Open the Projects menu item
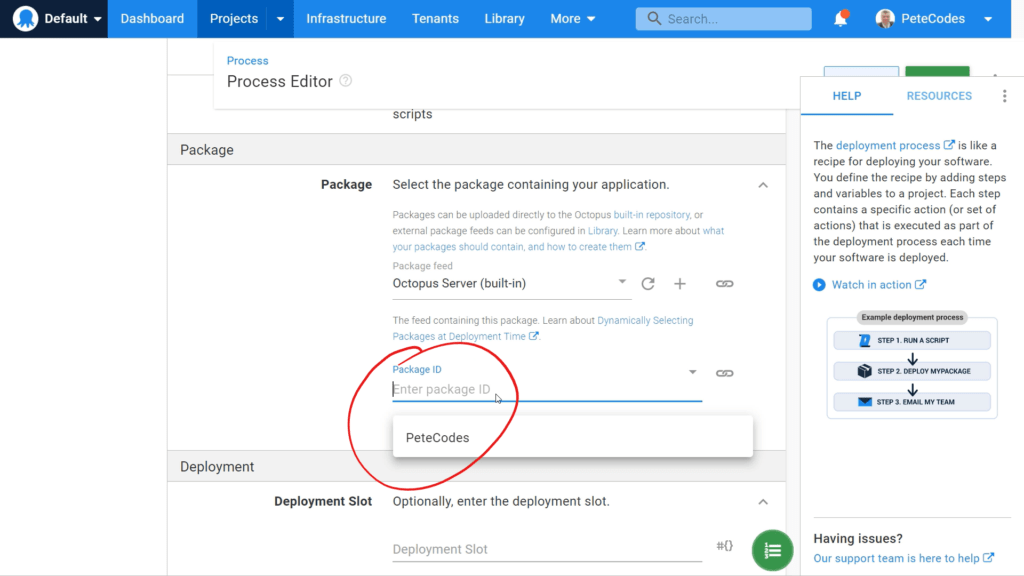Viewport: 1024px width, 576px height. (x=234, y=18)
